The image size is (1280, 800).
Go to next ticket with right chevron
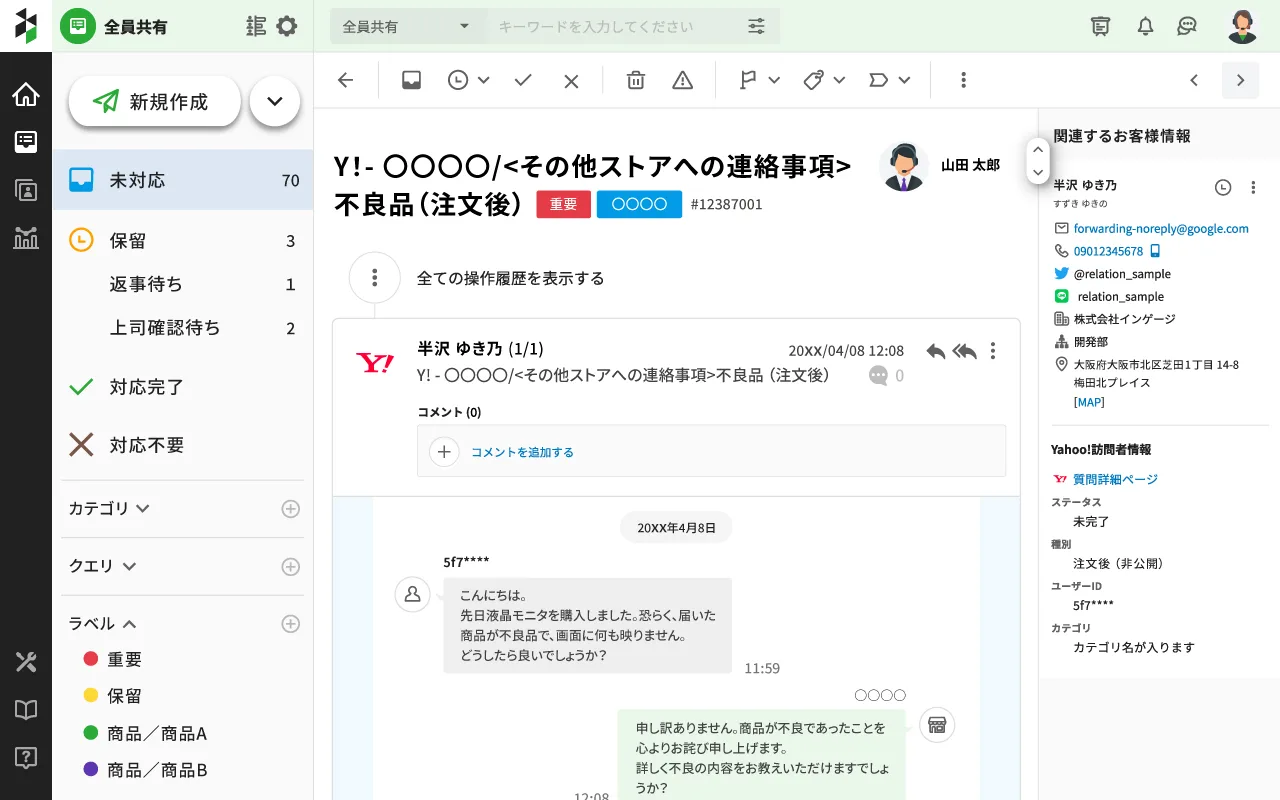[1240, 80]
